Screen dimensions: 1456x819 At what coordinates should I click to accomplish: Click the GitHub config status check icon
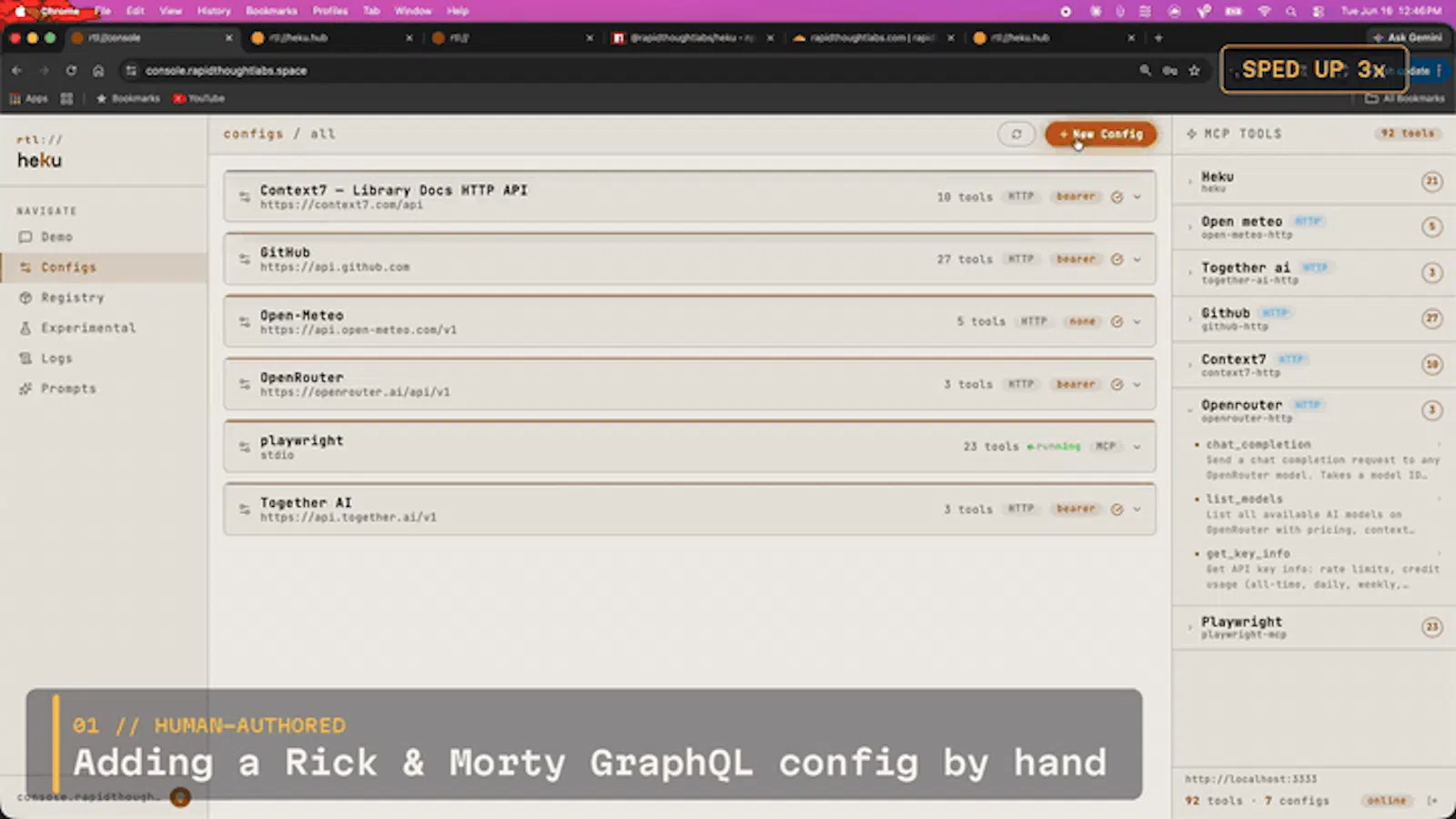pos(1117,259)
